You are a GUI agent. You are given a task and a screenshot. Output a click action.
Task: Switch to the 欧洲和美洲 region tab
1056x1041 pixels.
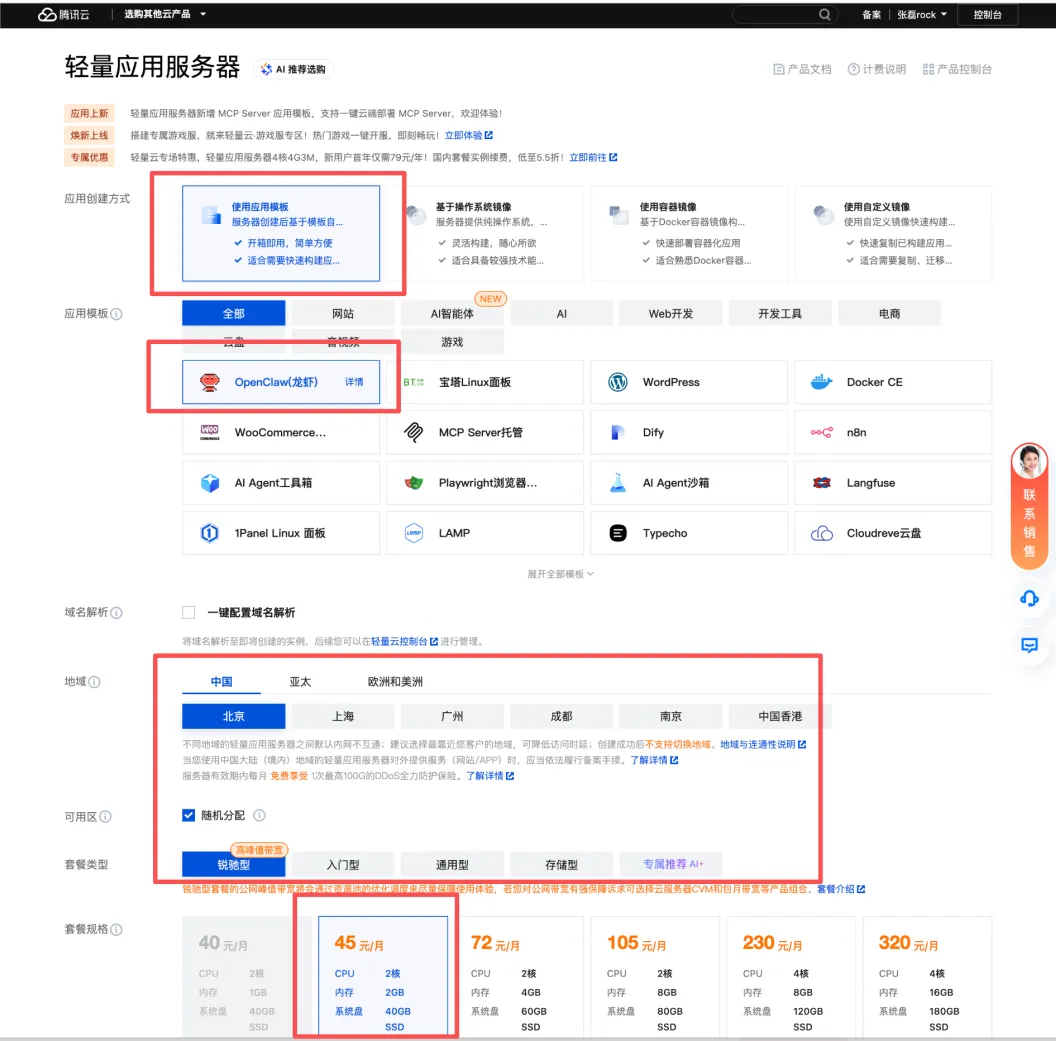(x=395, y=681)
